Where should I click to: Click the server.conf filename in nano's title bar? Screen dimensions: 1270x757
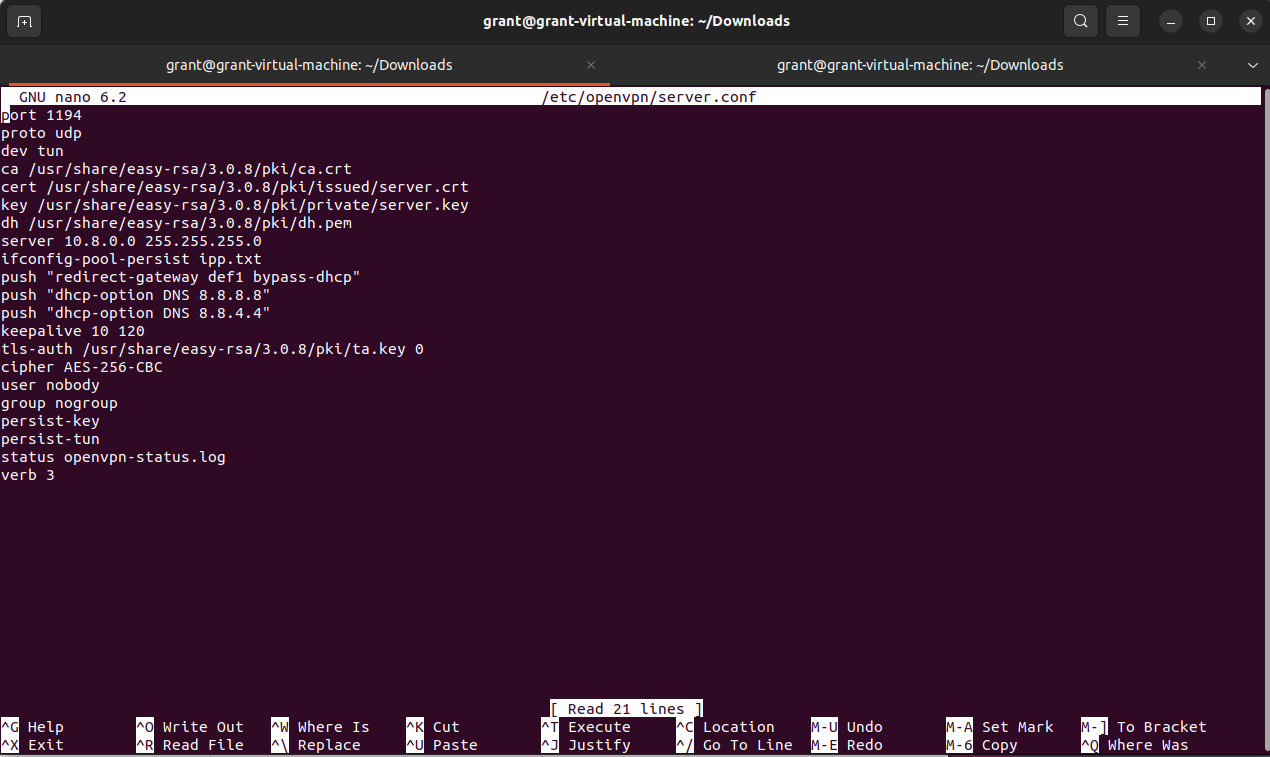point(648,96)
